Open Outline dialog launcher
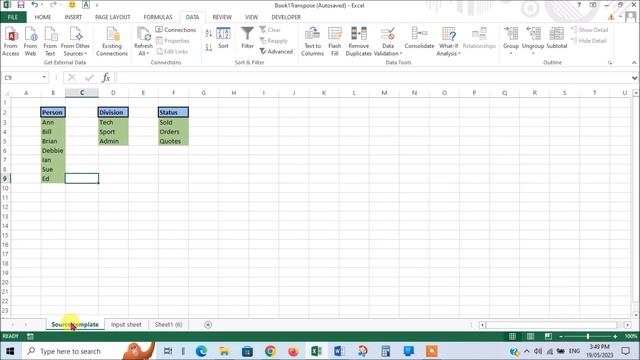Image resolution: width=640 pixels, height=360 pixels. click(610, 63)
